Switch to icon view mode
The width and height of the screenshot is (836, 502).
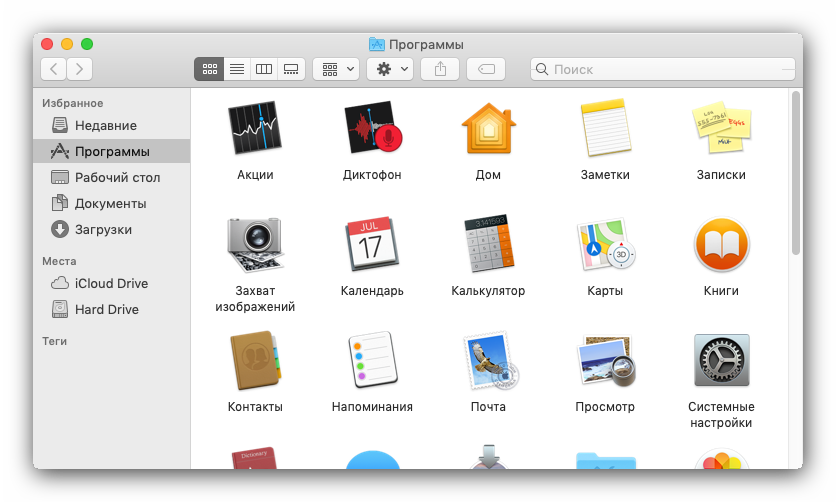pyautogui.click(x=209, y=69)
